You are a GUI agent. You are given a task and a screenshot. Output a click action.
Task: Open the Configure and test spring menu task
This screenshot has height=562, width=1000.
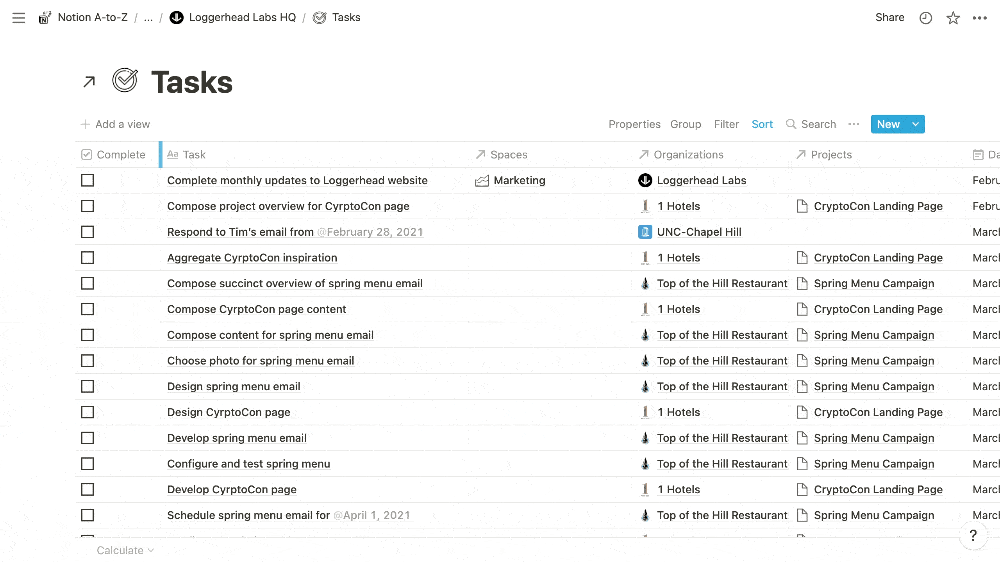[x=249, y=464]
